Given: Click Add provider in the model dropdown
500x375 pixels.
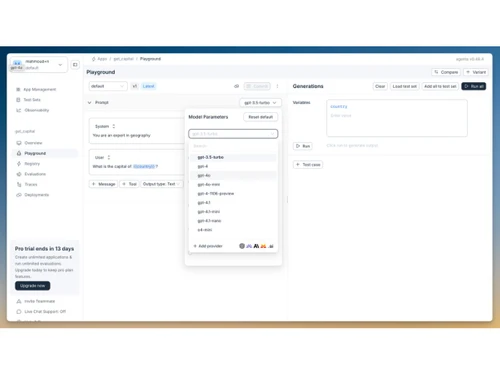Looking at the screenshot, I should pos(208,246).
